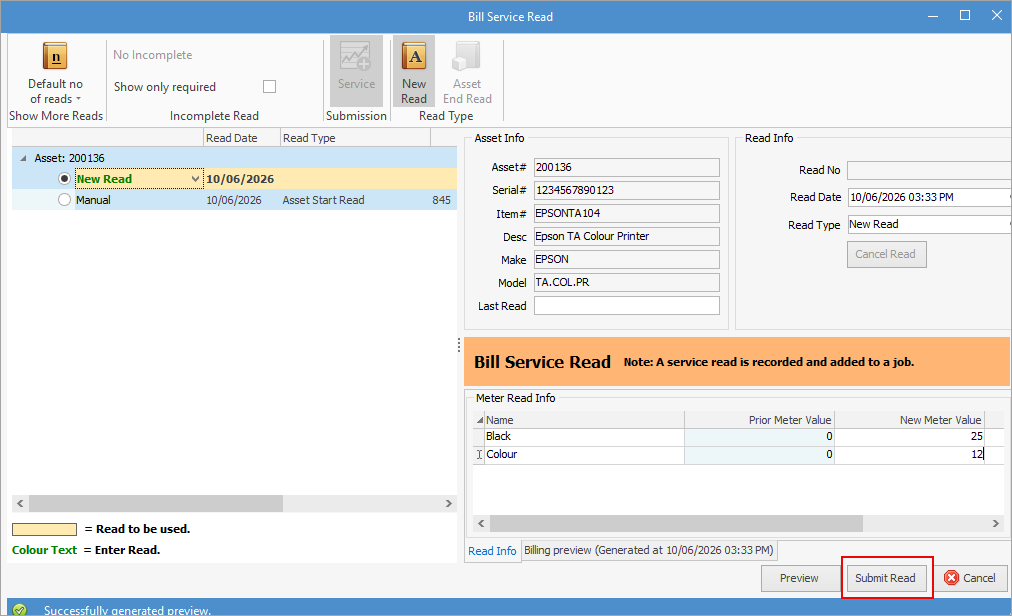Click the Colour prior meter value cell
The width and height of the screenshot is (1012, 616).
[x=759, y=455]
